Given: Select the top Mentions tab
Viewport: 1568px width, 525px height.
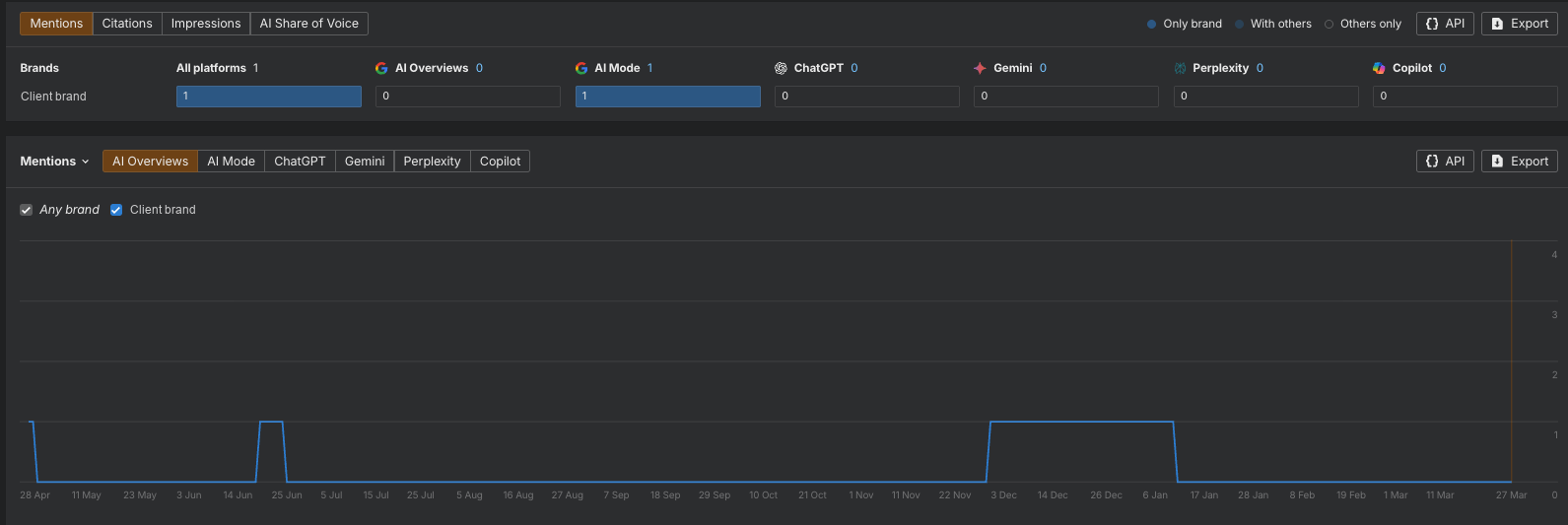Looking at the screenshot, I should pos(56,24).
